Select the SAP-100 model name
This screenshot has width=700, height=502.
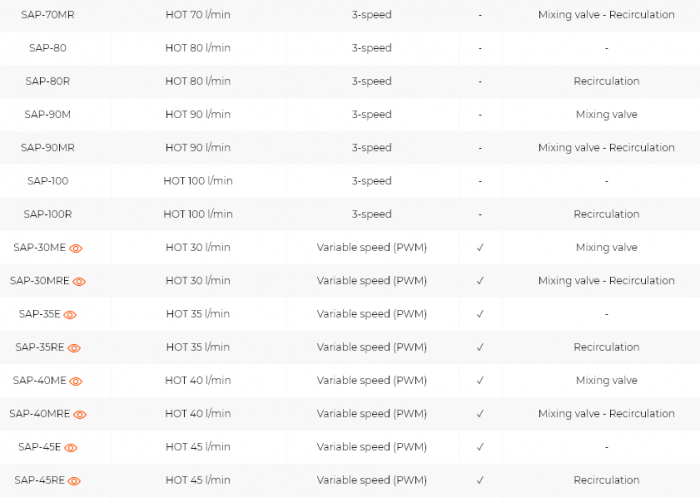pos(48,181)
